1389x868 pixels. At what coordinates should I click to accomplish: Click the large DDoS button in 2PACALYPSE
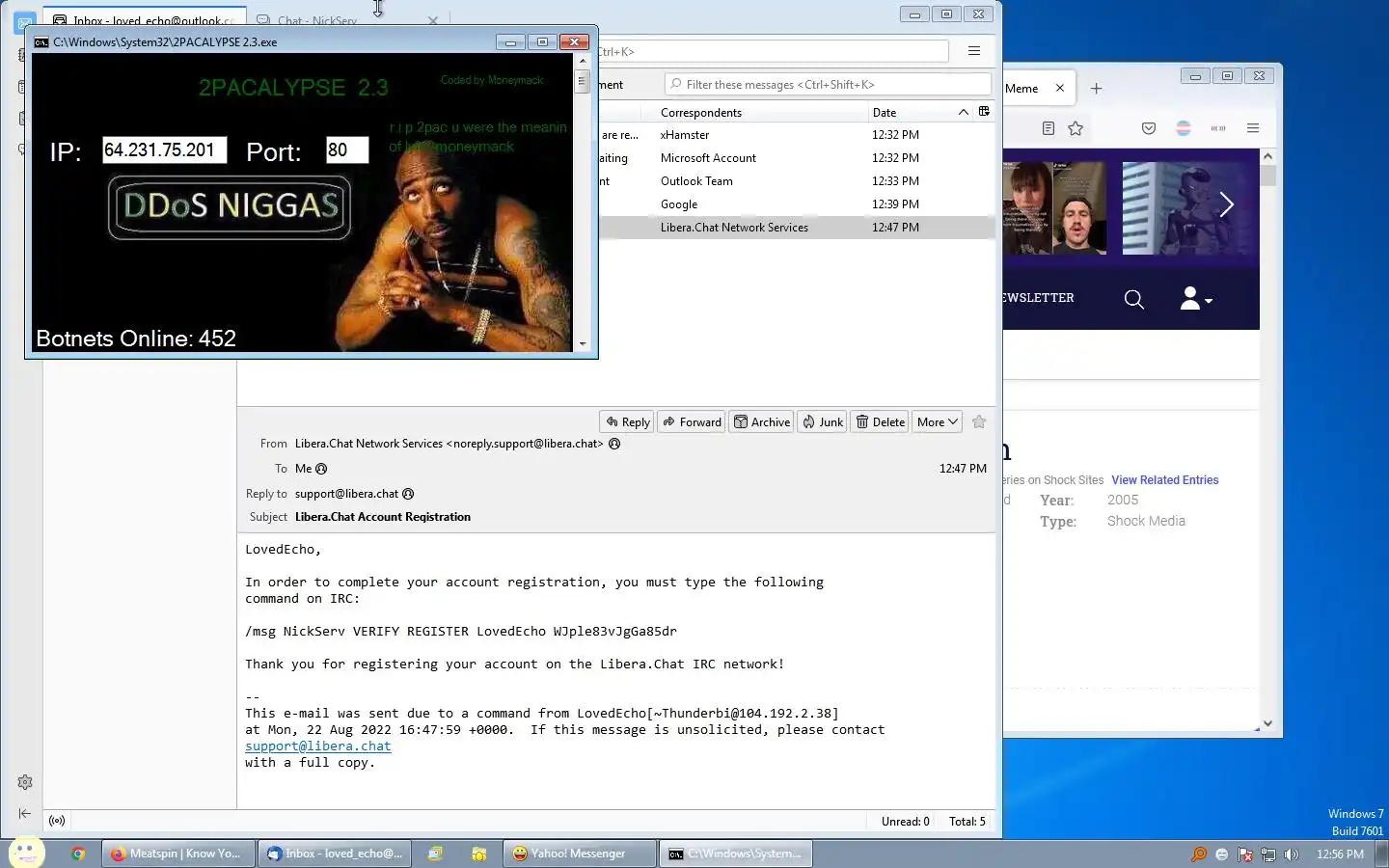pyautogui.click(x=230, y=206)
